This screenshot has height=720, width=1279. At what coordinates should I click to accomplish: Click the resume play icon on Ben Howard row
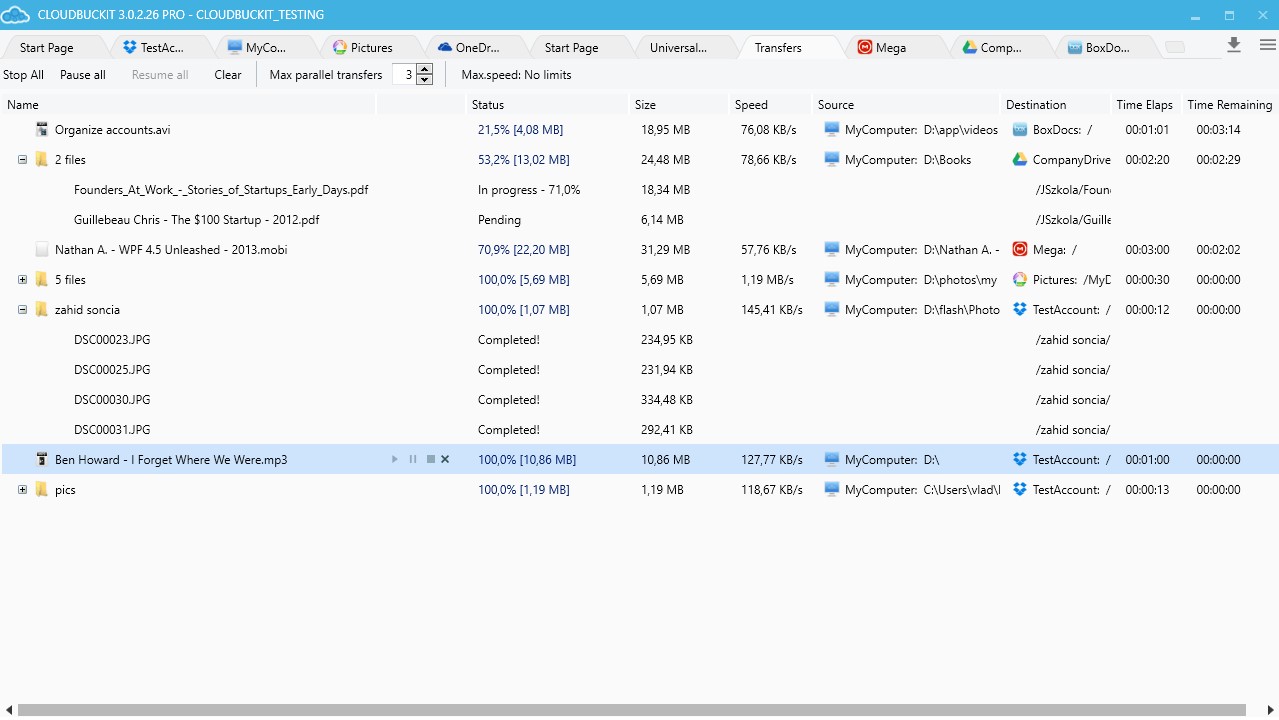coord(395,460)
